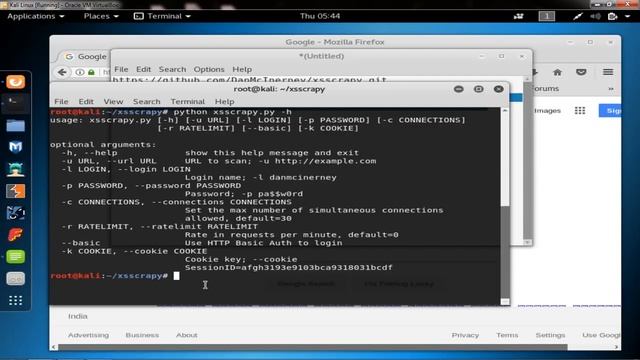Open the Terminal app menu in top panel
Screen dimensions: 640x360
(162, 16)
